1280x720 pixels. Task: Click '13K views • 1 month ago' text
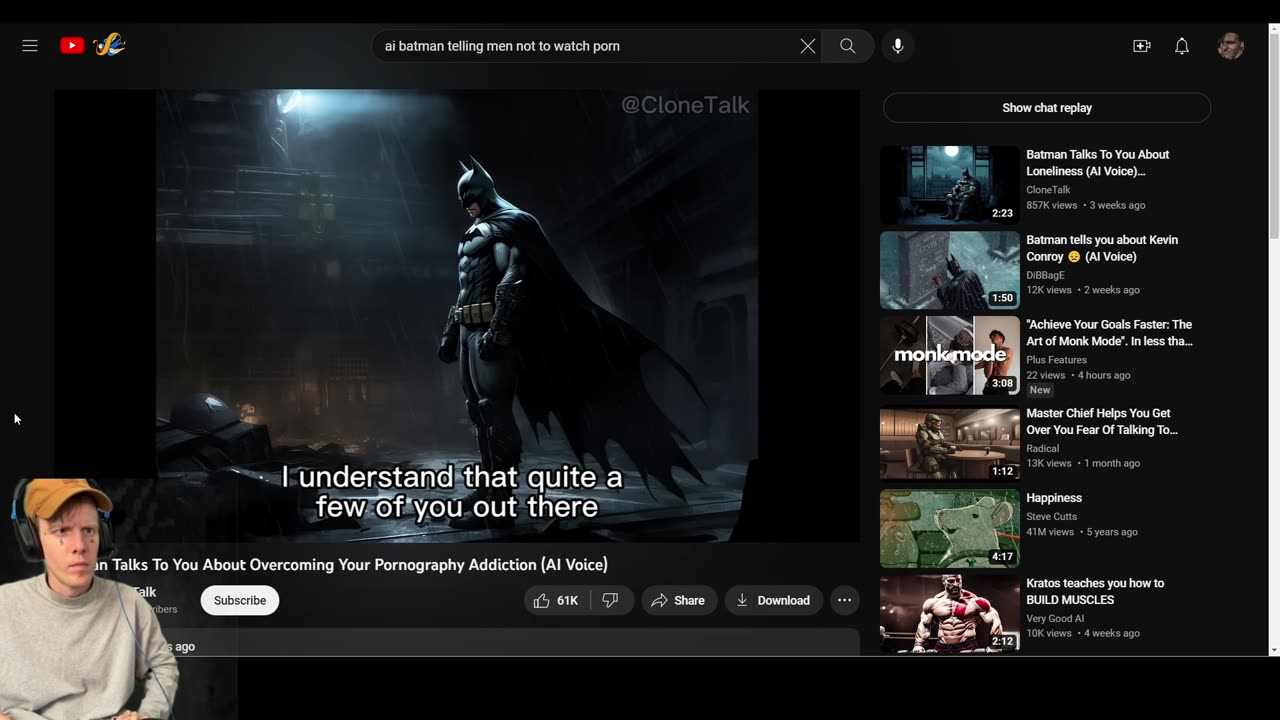coord(1083,463)
